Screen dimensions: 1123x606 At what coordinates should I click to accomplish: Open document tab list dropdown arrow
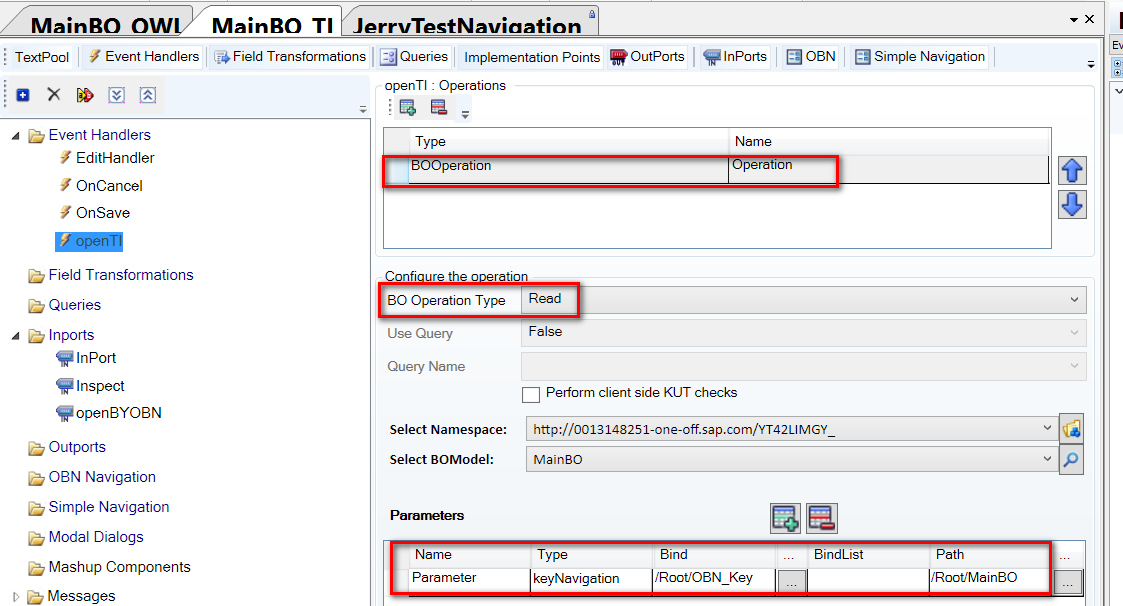click(x=1074, y=20)
